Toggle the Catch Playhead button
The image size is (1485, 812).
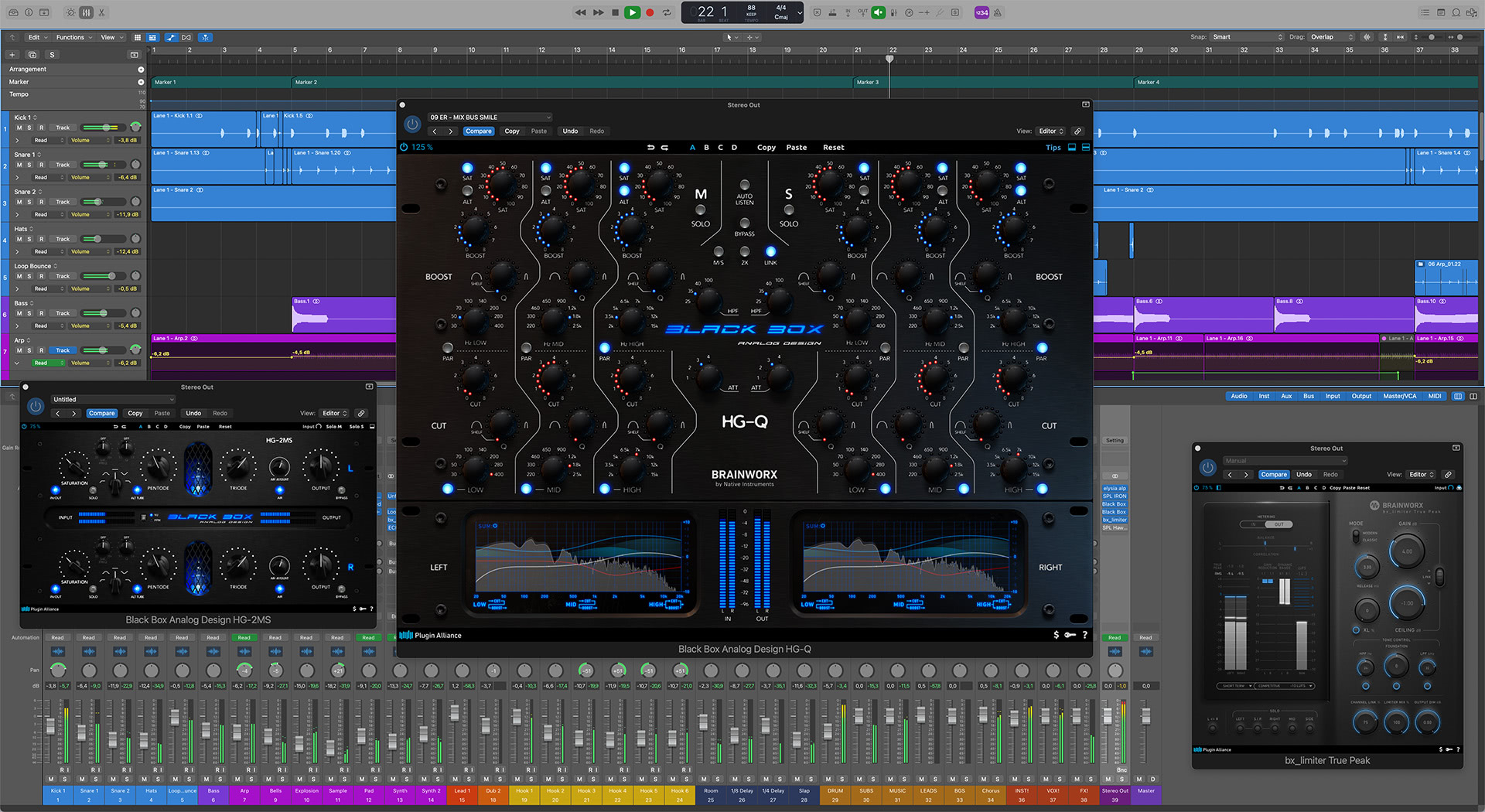205,37
